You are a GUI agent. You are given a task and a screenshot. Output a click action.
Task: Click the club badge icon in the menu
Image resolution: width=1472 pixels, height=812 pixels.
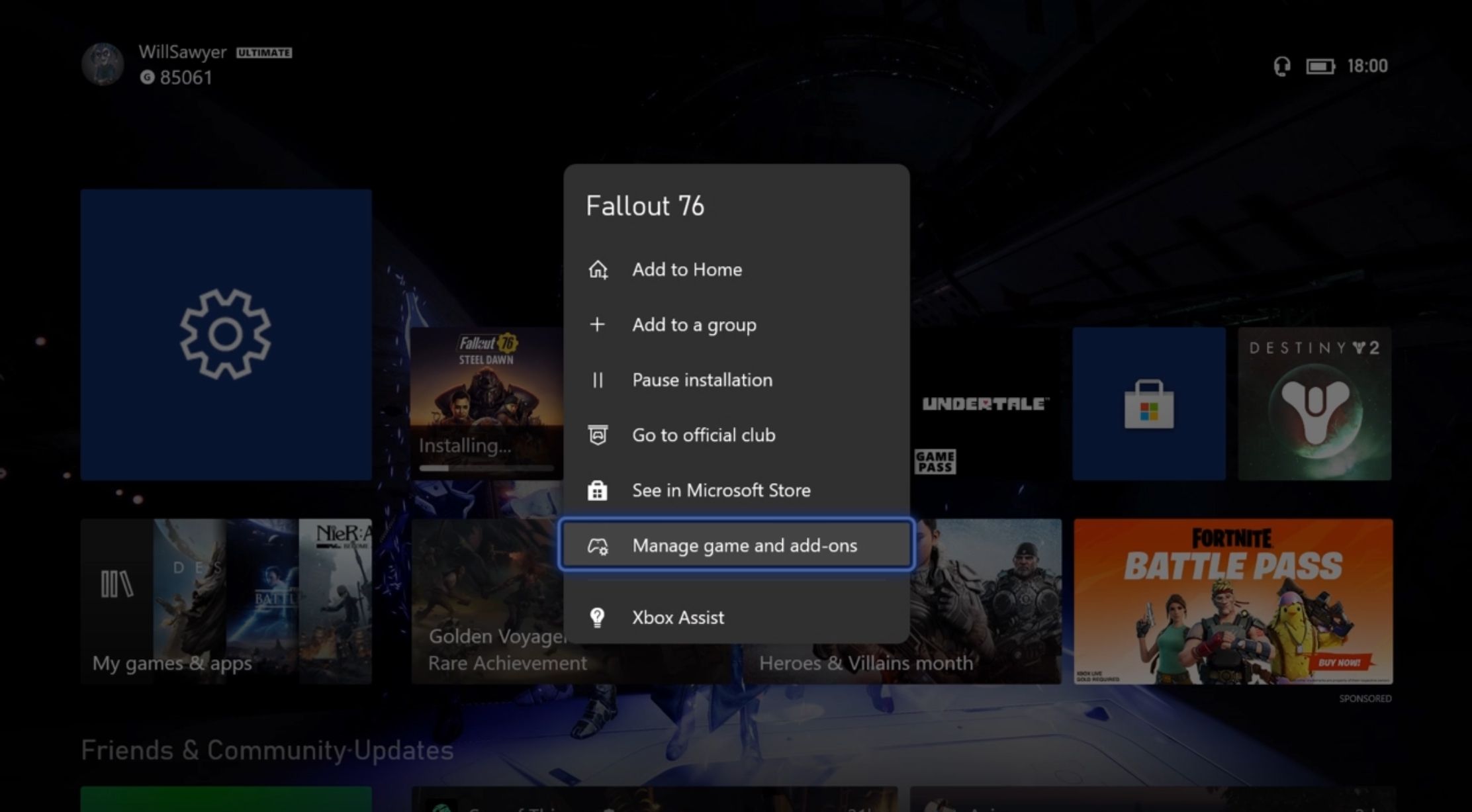[x=598, y=435]
